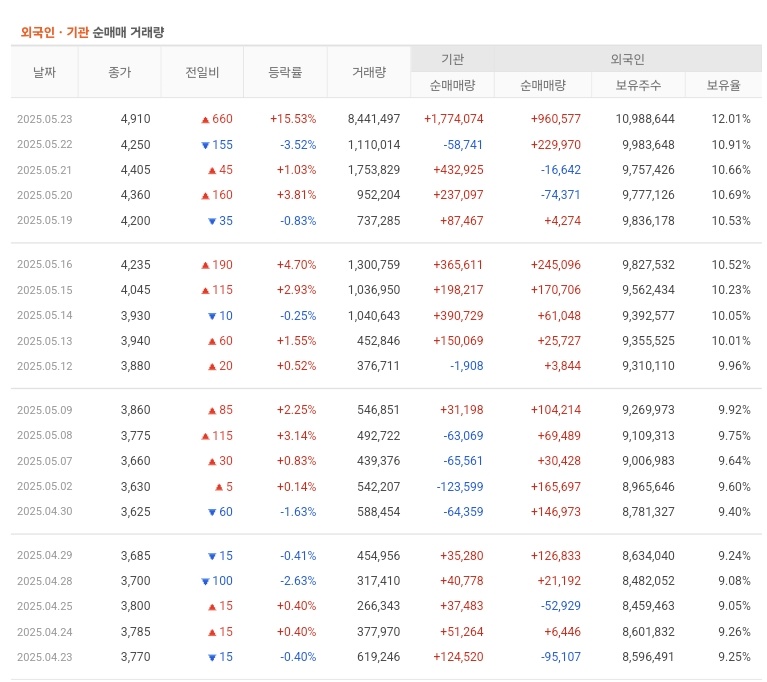767x682 pixels.
Task: Select the 2025.04.25 date cell
Action: [45, 606]
